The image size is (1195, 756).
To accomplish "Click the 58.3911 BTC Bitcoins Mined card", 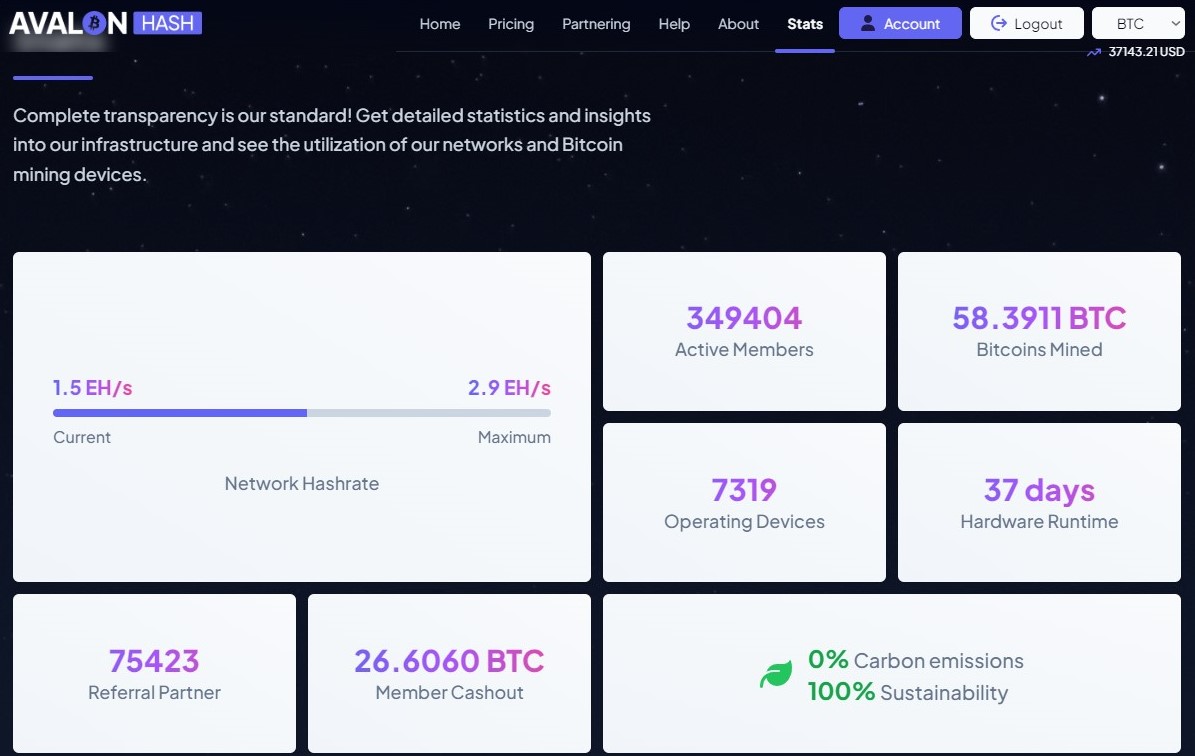I will pyautogui.click(x=1039, y=332).
